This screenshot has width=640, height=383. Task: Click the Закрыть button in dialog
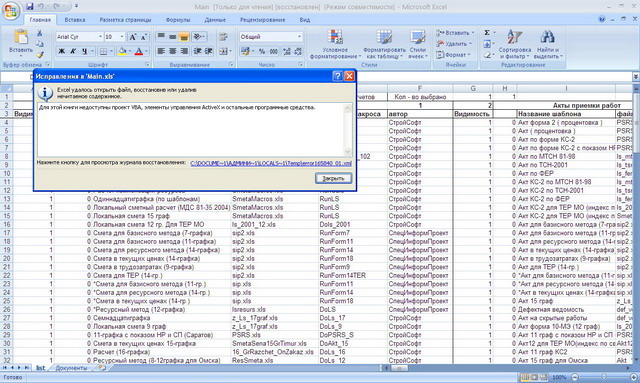(333, 178)
